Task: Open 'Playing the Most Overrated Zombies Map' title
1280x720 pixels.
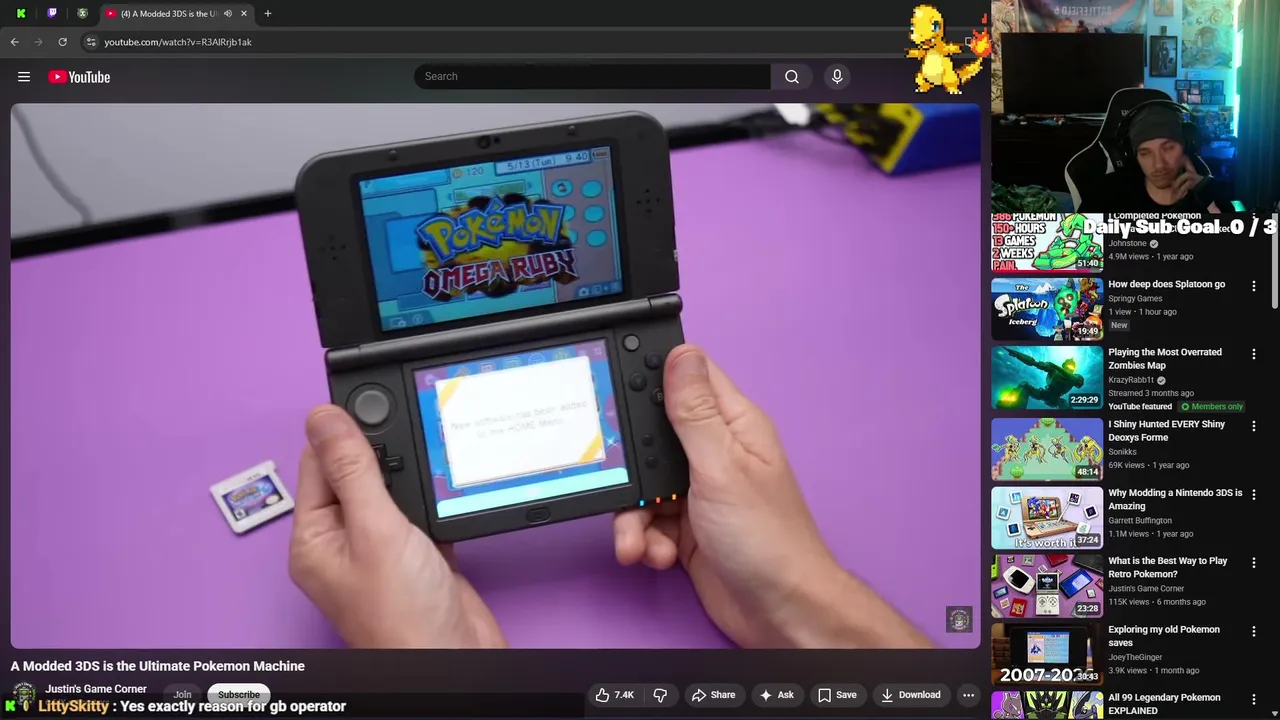Action: (x=1165, y=359)
